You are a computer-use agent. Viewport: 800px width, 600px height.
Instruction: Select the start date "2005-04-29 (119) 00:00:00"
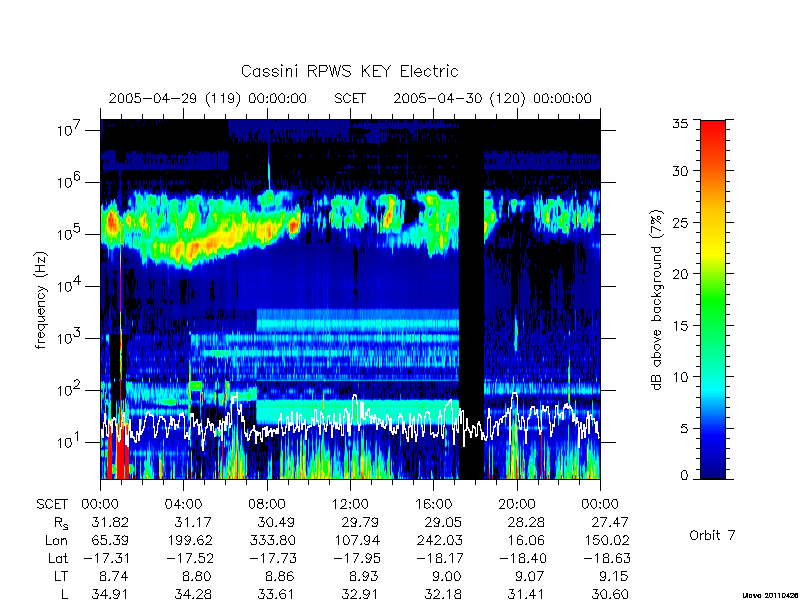pos(208,98)
